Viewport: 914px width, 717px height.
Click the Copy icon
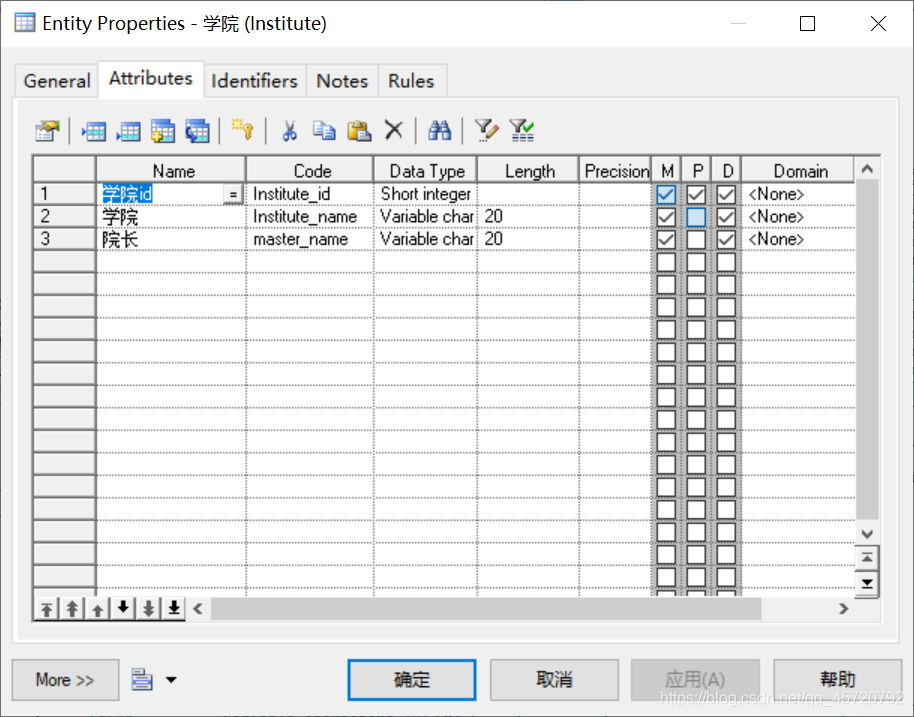[324, 131]
